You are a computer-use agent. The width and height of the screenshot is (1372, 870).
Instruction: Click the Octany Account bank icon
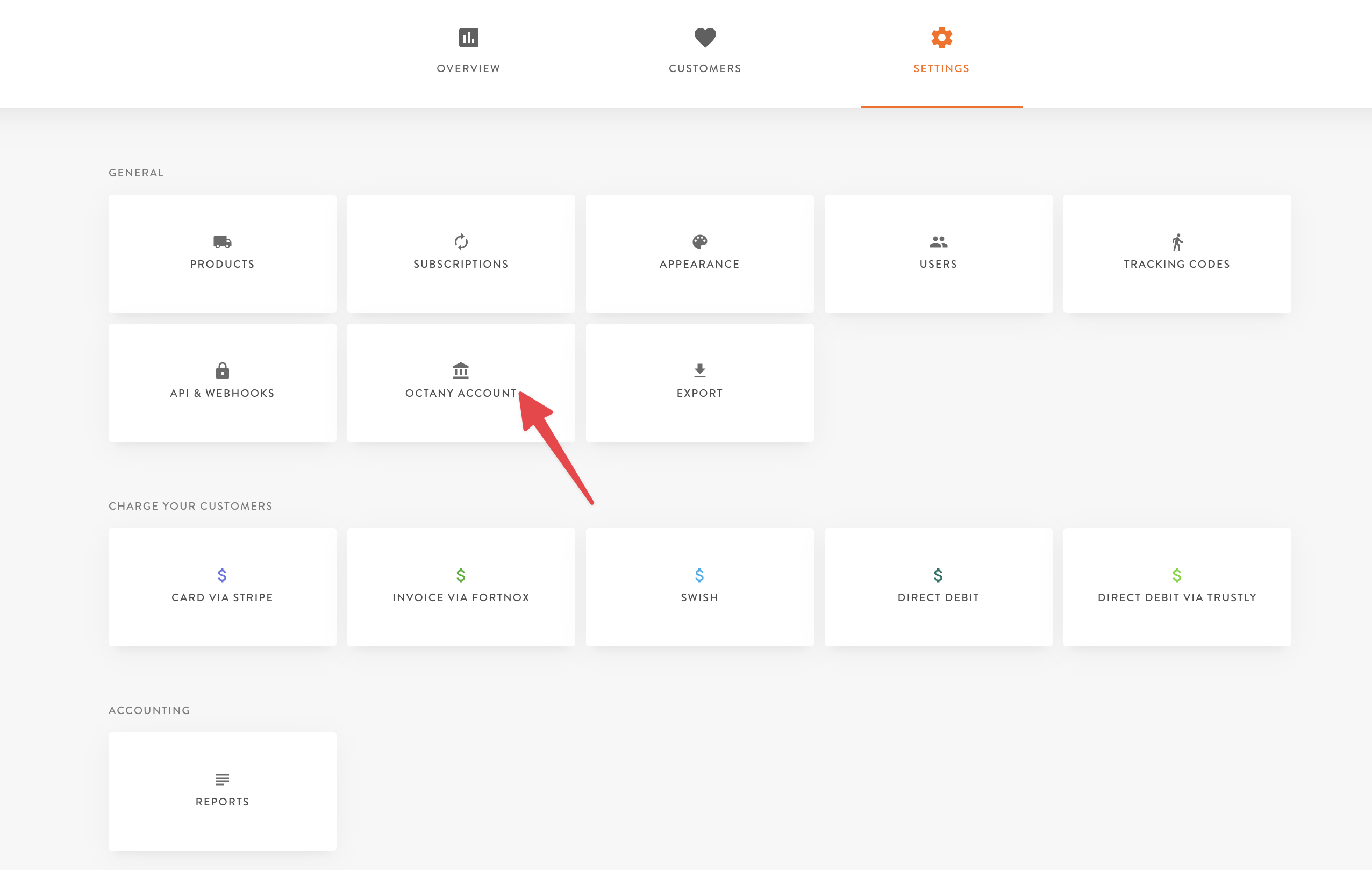tap(461, 371)
